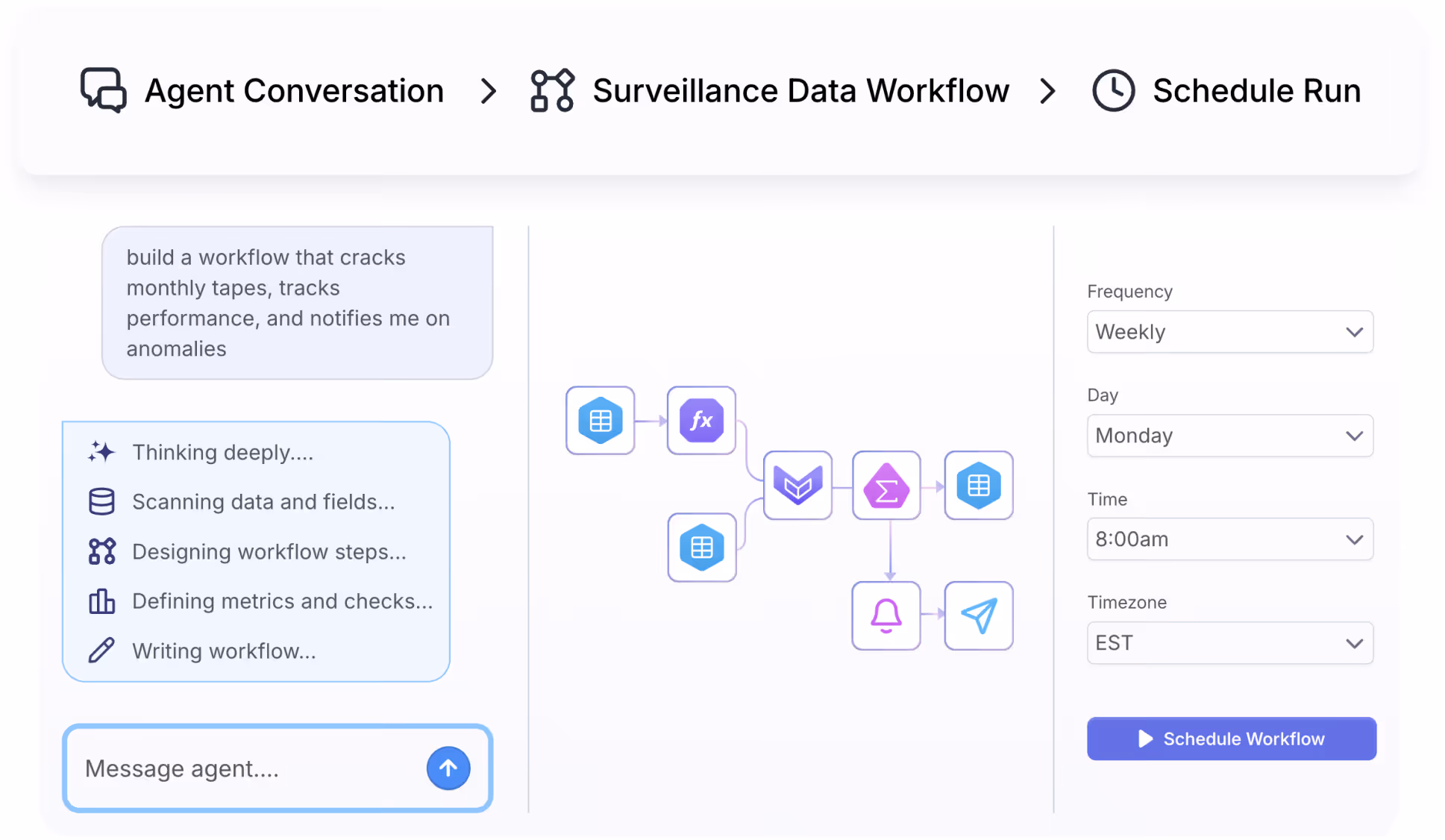Click the 'Defining metrics and checks...' text
Image resolution: width=1445 pixels, height=840 pixels.
coord(283,601)
